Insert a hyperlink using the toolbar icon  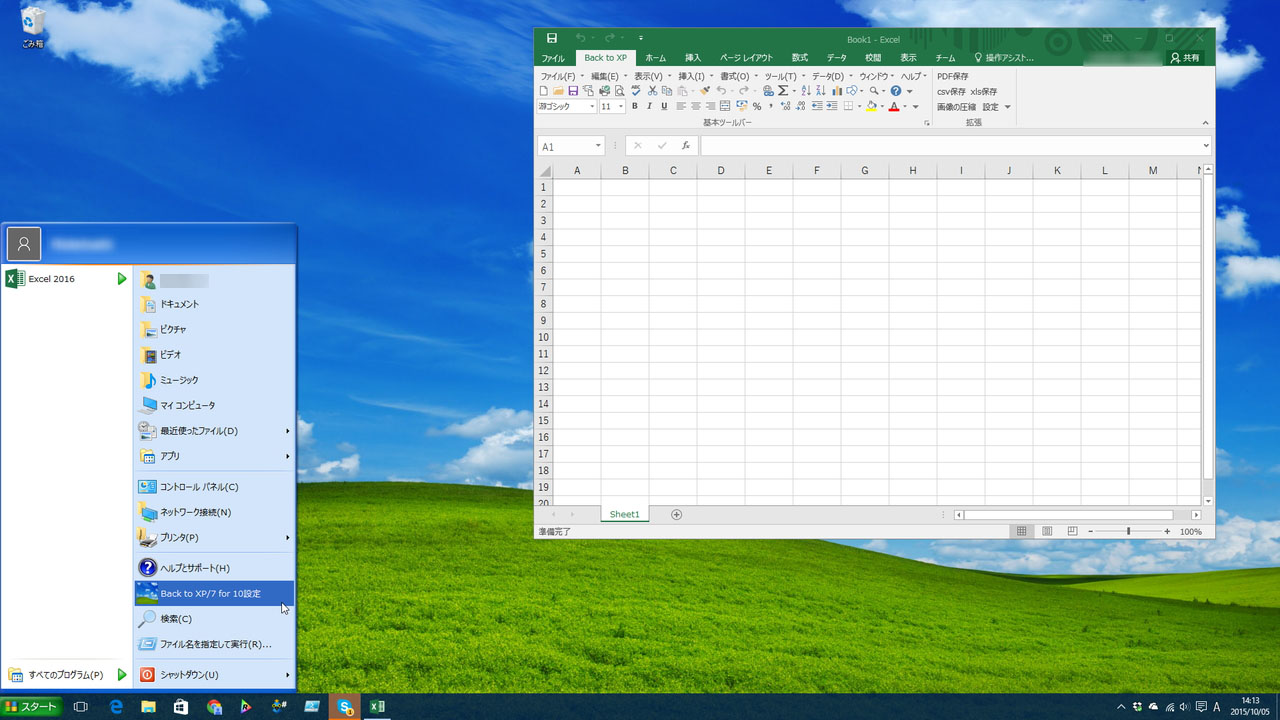768,91
